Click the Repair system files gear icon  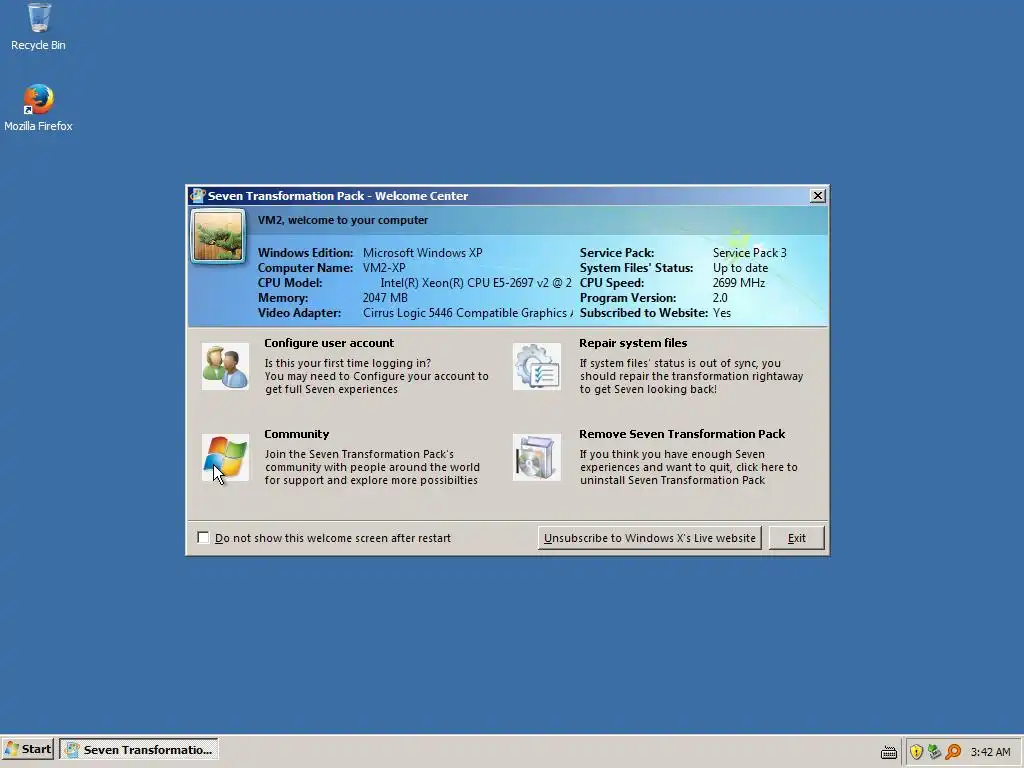pos(537,366)
